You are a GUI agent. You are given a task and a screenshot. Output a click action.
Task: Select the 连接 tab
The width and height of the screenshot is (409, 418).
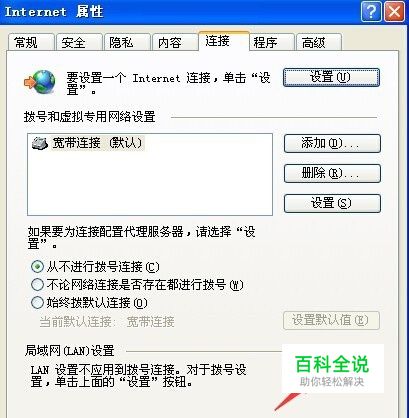pos(224,41)
